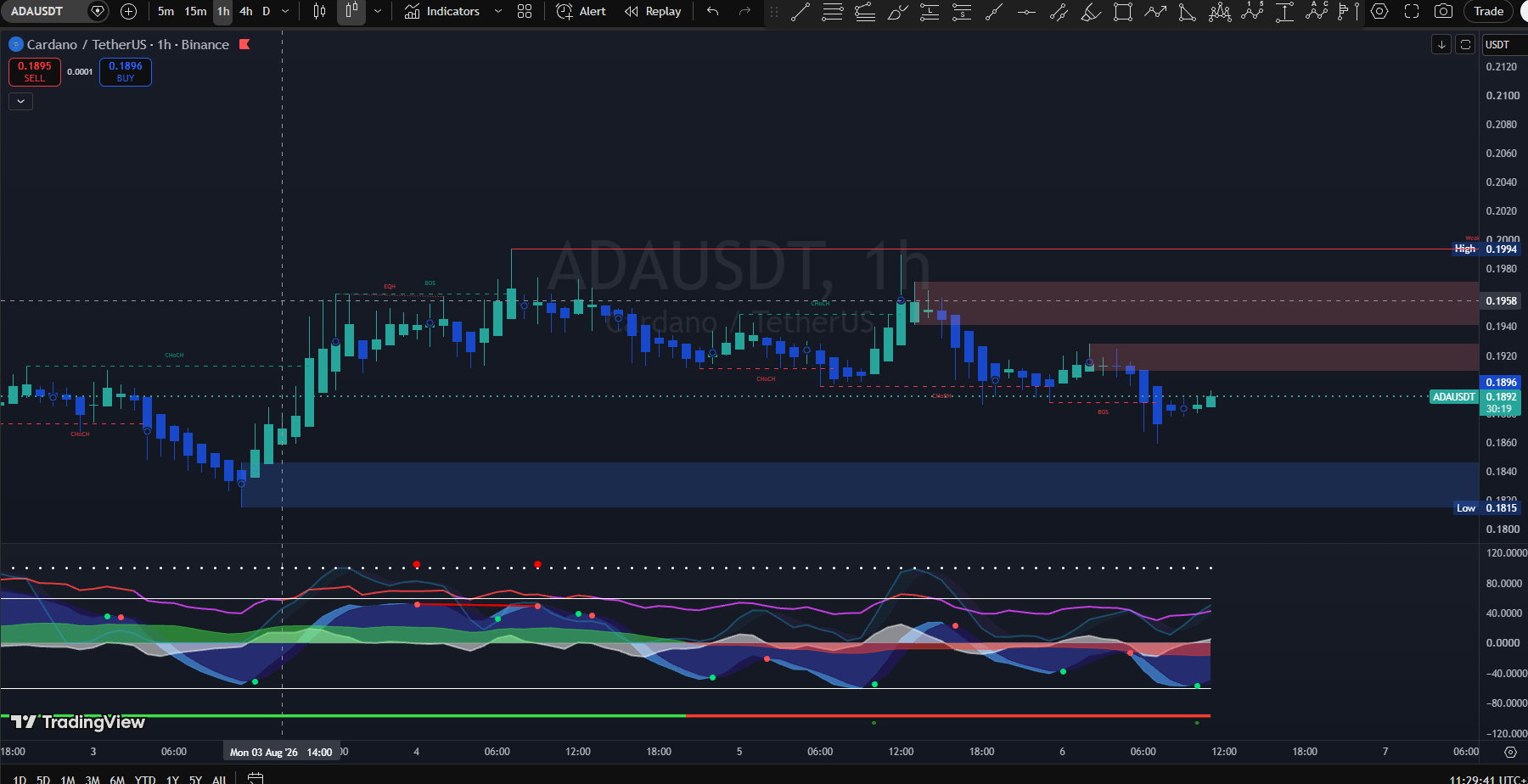Screen dimensions: 1528x784
Task: Switch to the 5m timeframe
Action: [166, 11]
